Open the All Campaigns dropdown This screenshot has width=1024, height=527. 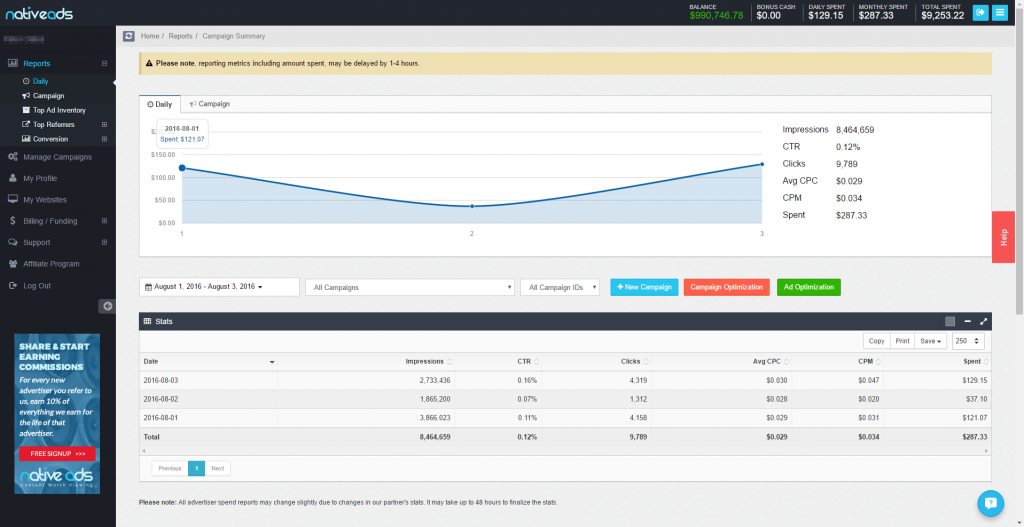click(x=410, y=287)
